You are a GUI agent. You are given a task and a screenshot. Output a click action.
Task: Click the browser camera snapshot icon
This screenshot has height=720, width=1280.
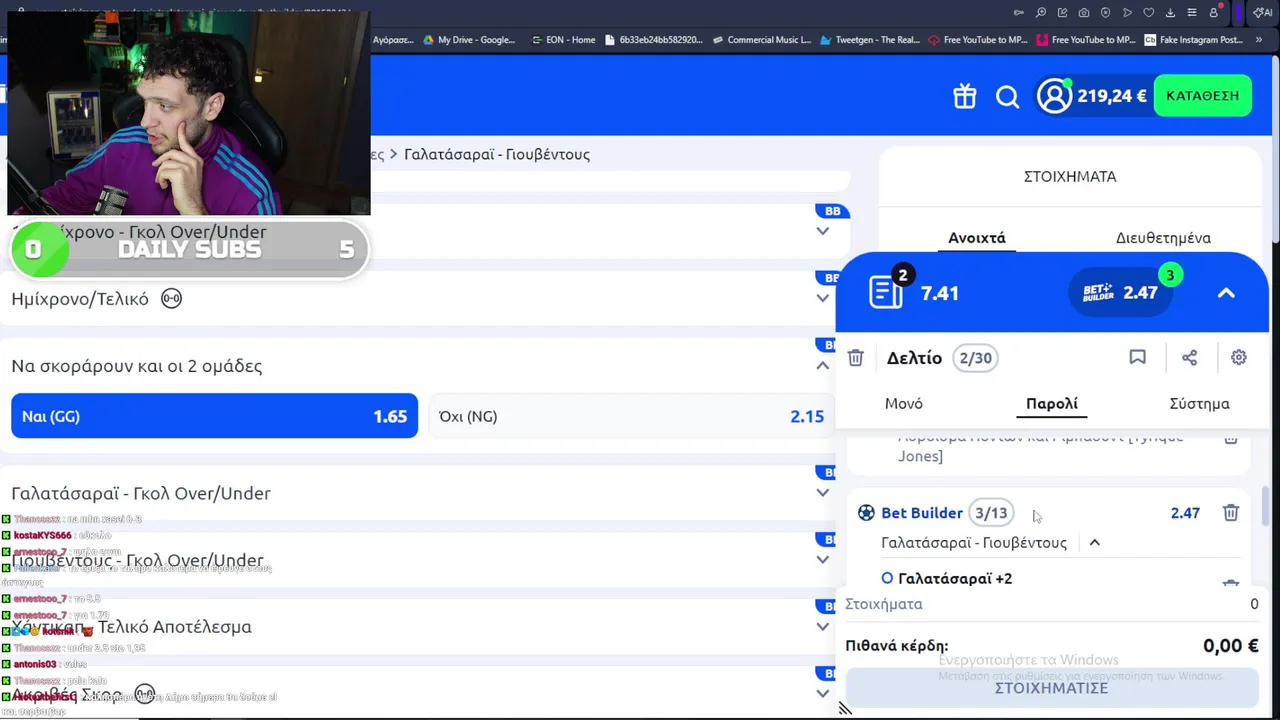pyautogui.click(x=1084, y=13)
